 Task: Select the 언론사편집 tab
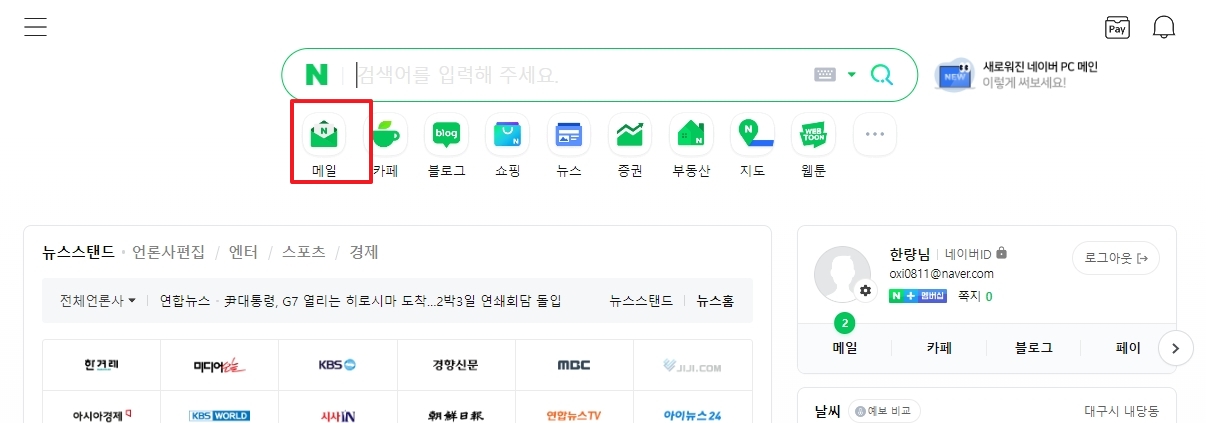click(x=168, y=252)
